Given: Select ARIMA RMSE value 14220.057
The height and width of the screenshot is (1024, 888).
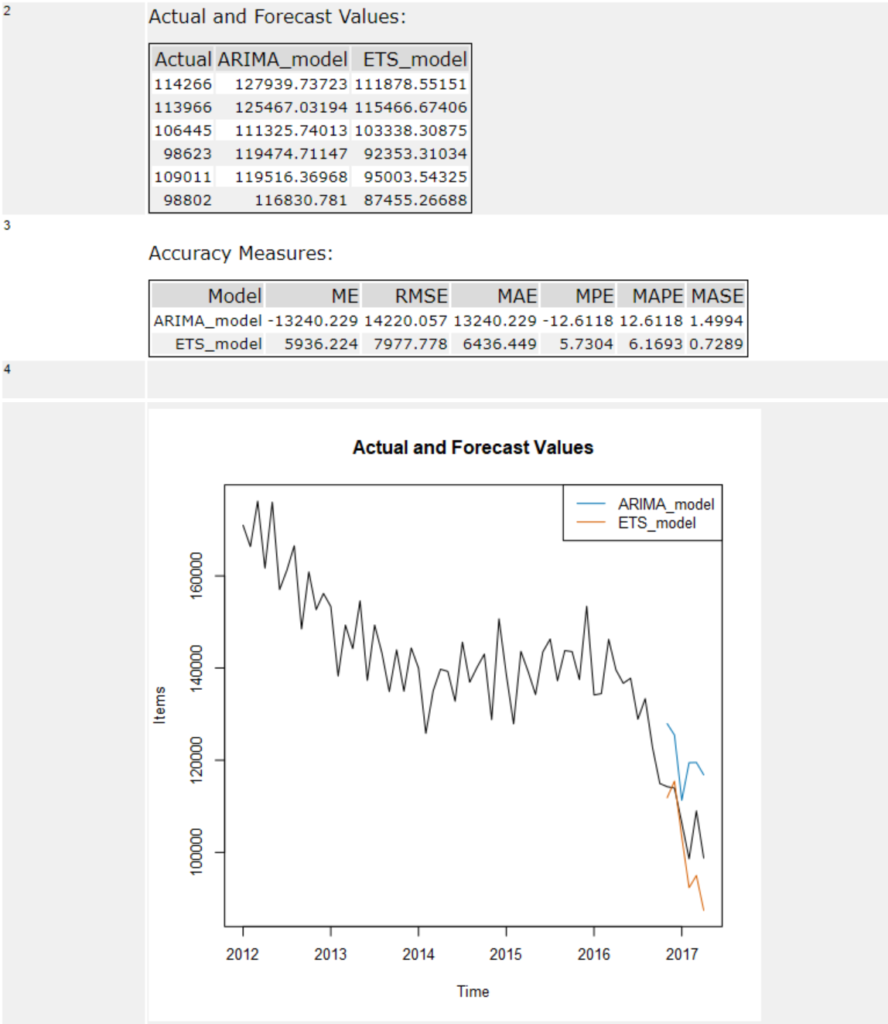Looking at the screenshot, I should [405, 321].
